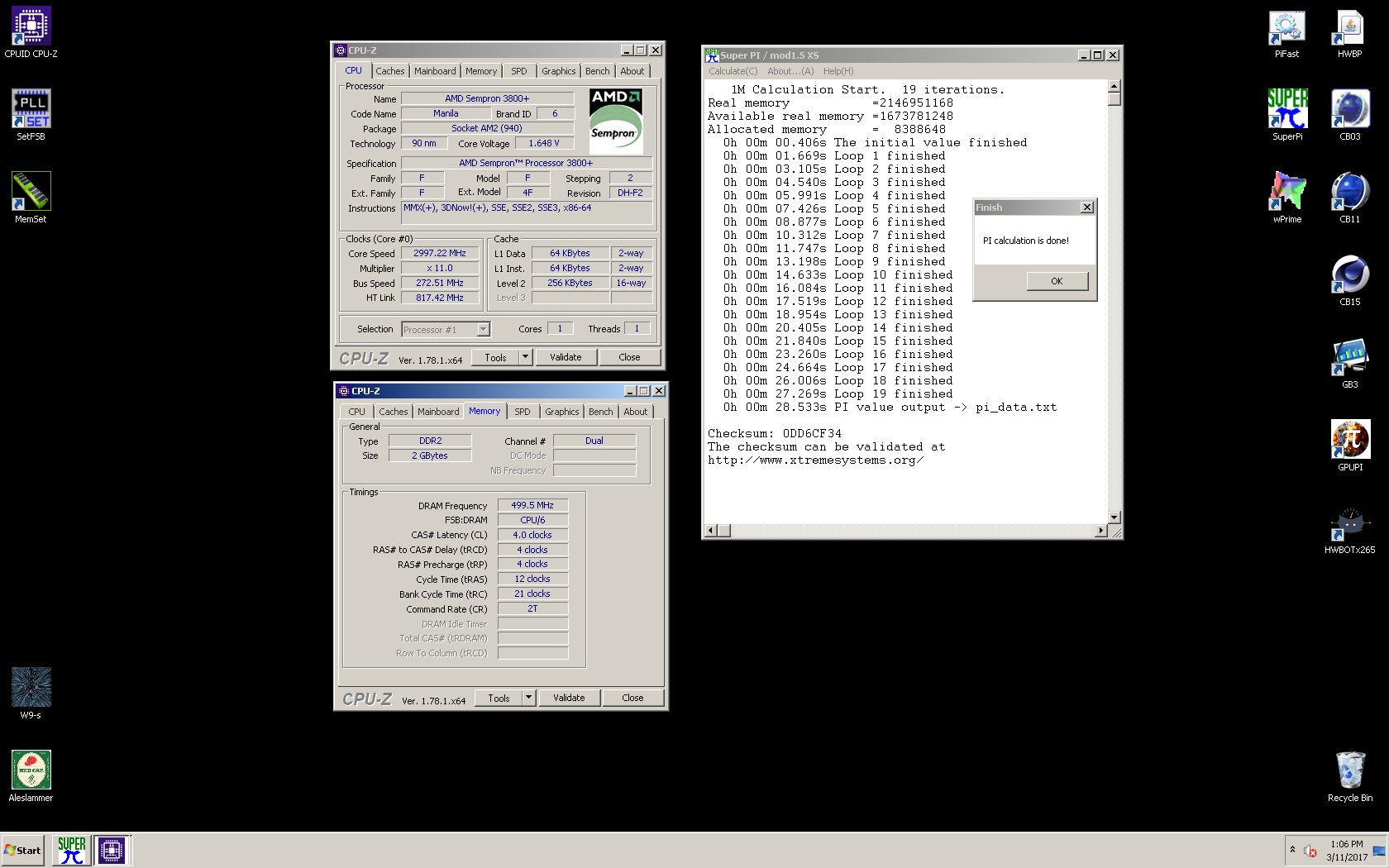
Task: Click the AMD Sempron logo in CPU-Z
Action: click(x=616, y=122)
